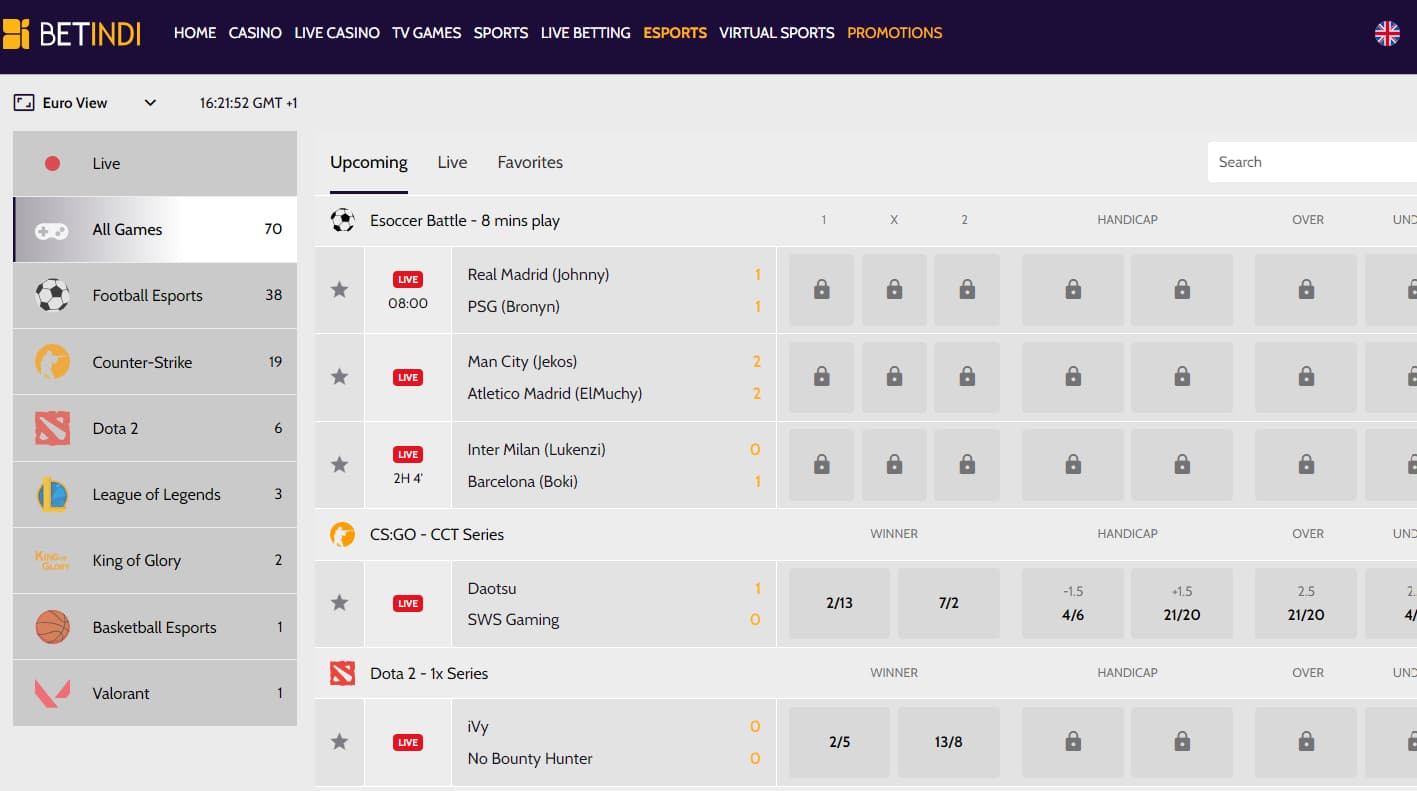Click the soccer ball icon for Football Esports

[x=52, y=295]
